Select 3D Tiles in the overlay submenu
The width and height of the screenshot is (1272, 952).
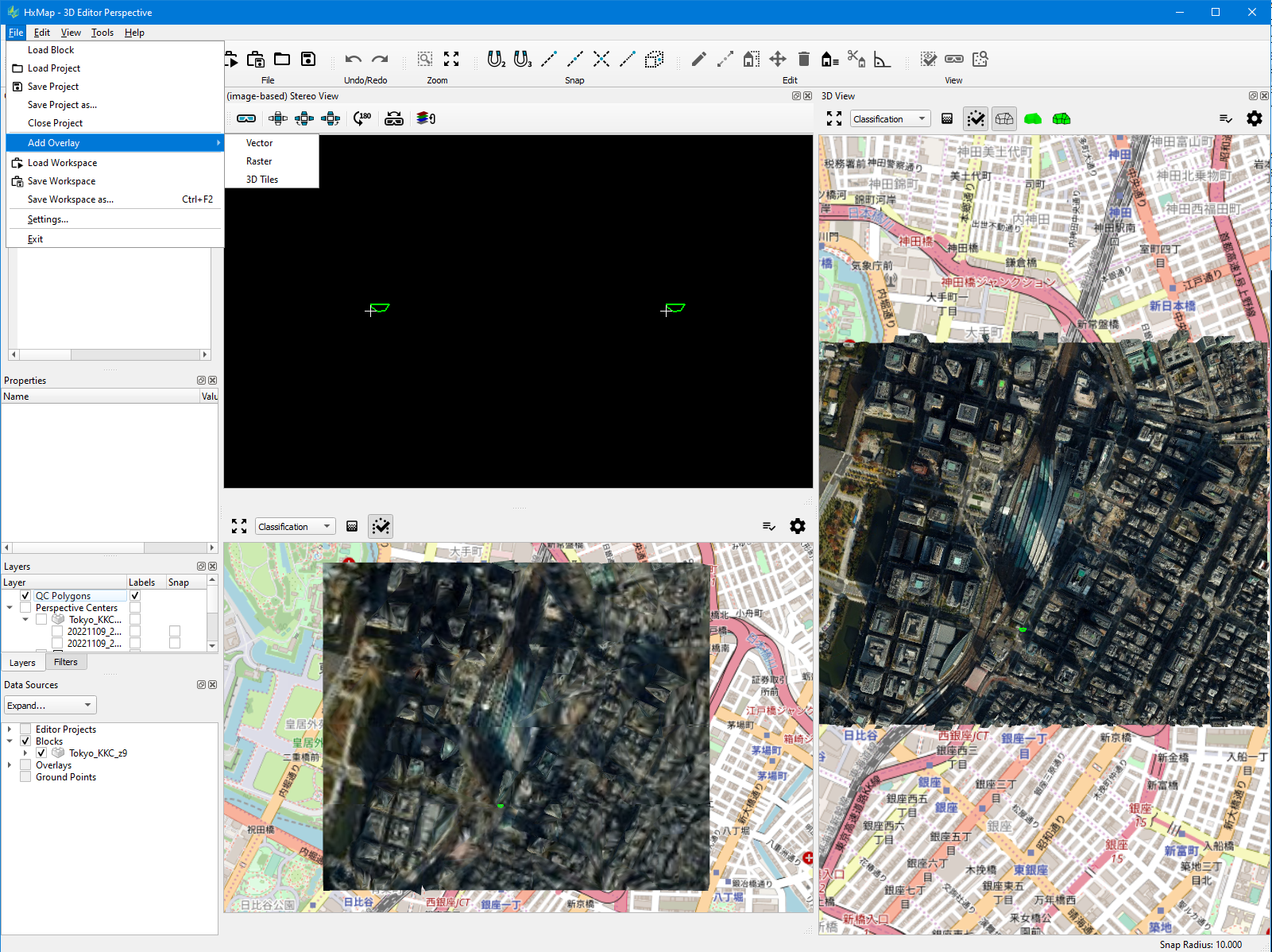(262, 180)
